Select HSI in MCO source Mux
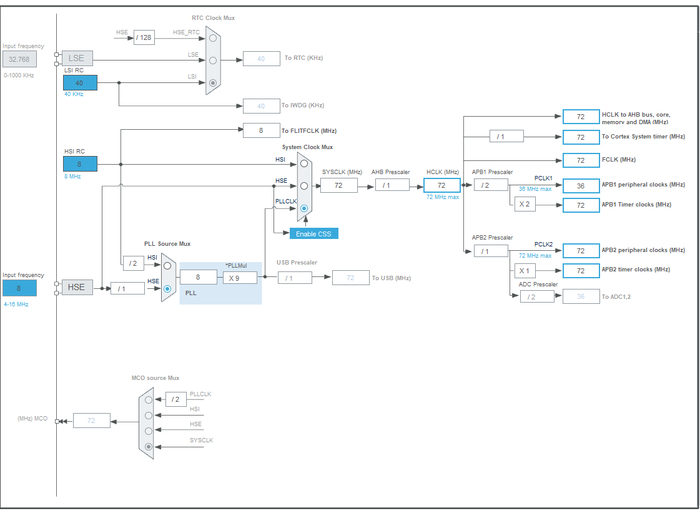 pos(149,415)
